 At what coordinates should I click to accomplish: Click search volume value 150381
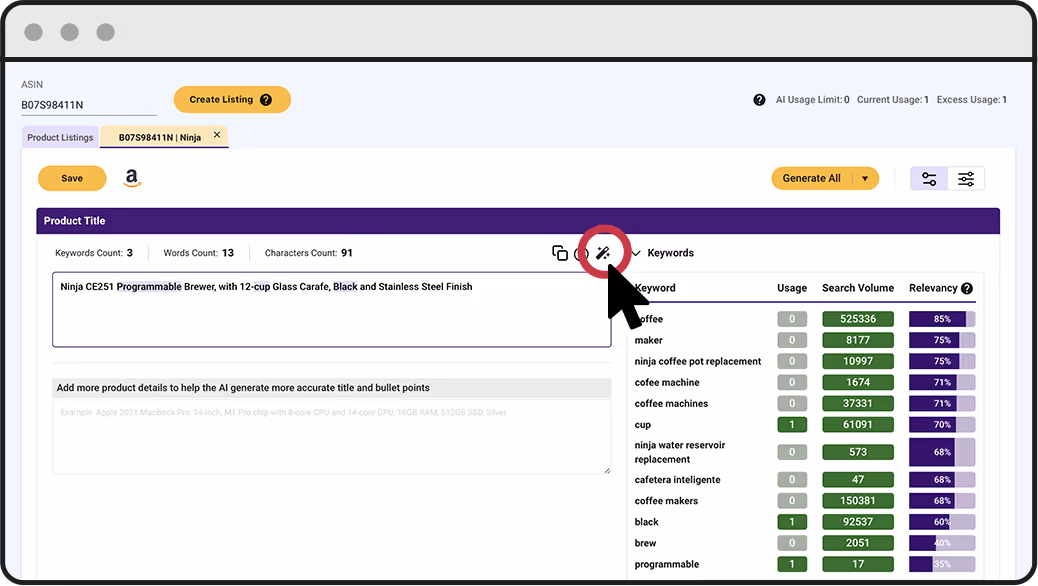click(858, 501)
